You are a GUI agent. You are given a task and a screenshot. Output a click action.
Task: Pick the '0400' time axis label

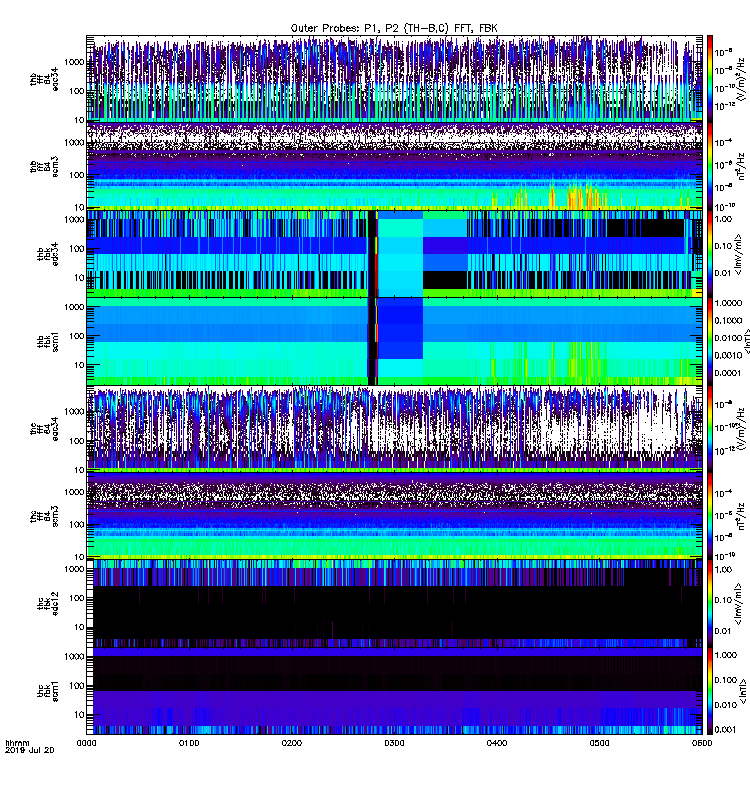497,743
